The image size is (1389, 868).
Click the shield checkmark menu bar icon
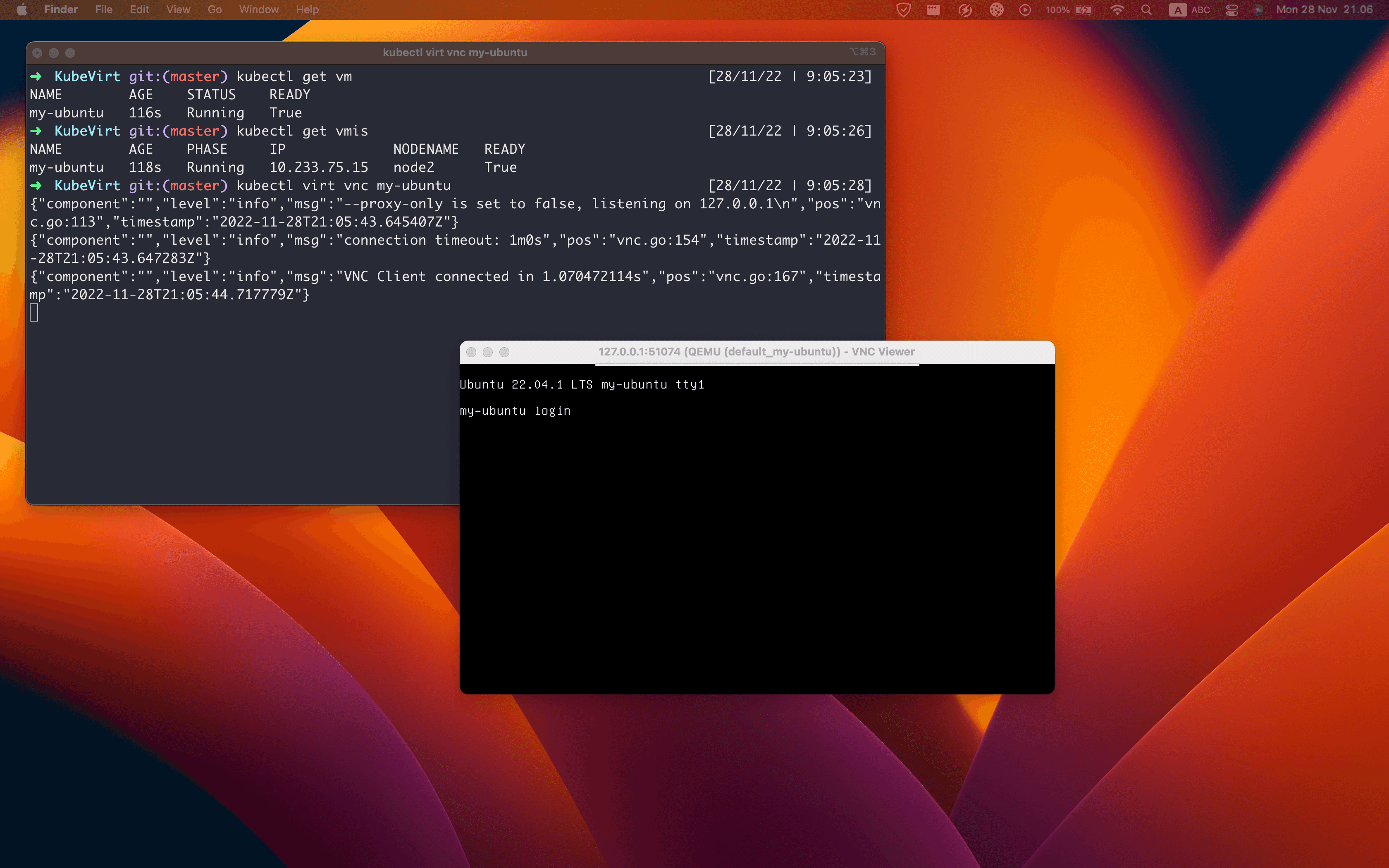pos(903,10)
